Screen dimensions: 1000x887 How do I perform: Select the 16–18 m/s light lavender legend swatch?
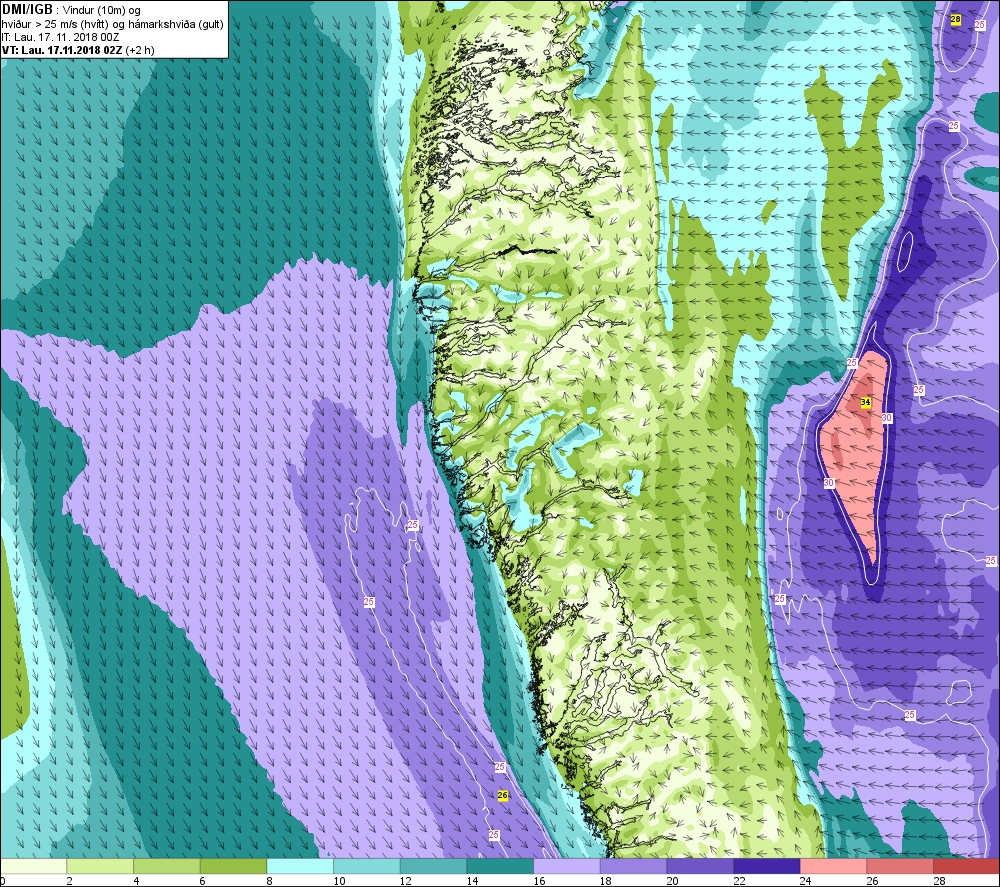click(x=566, y=866)
